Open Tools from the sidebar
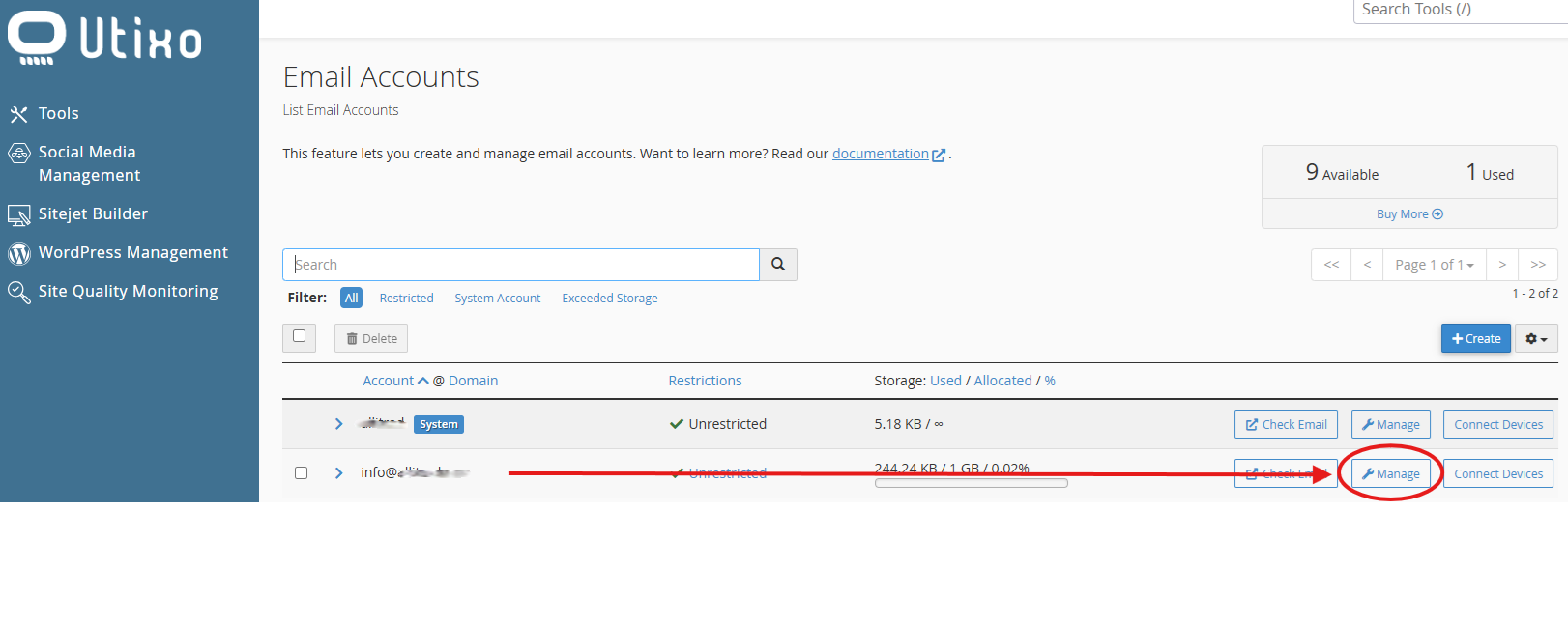1568x626 pixels. coord(58,114)
